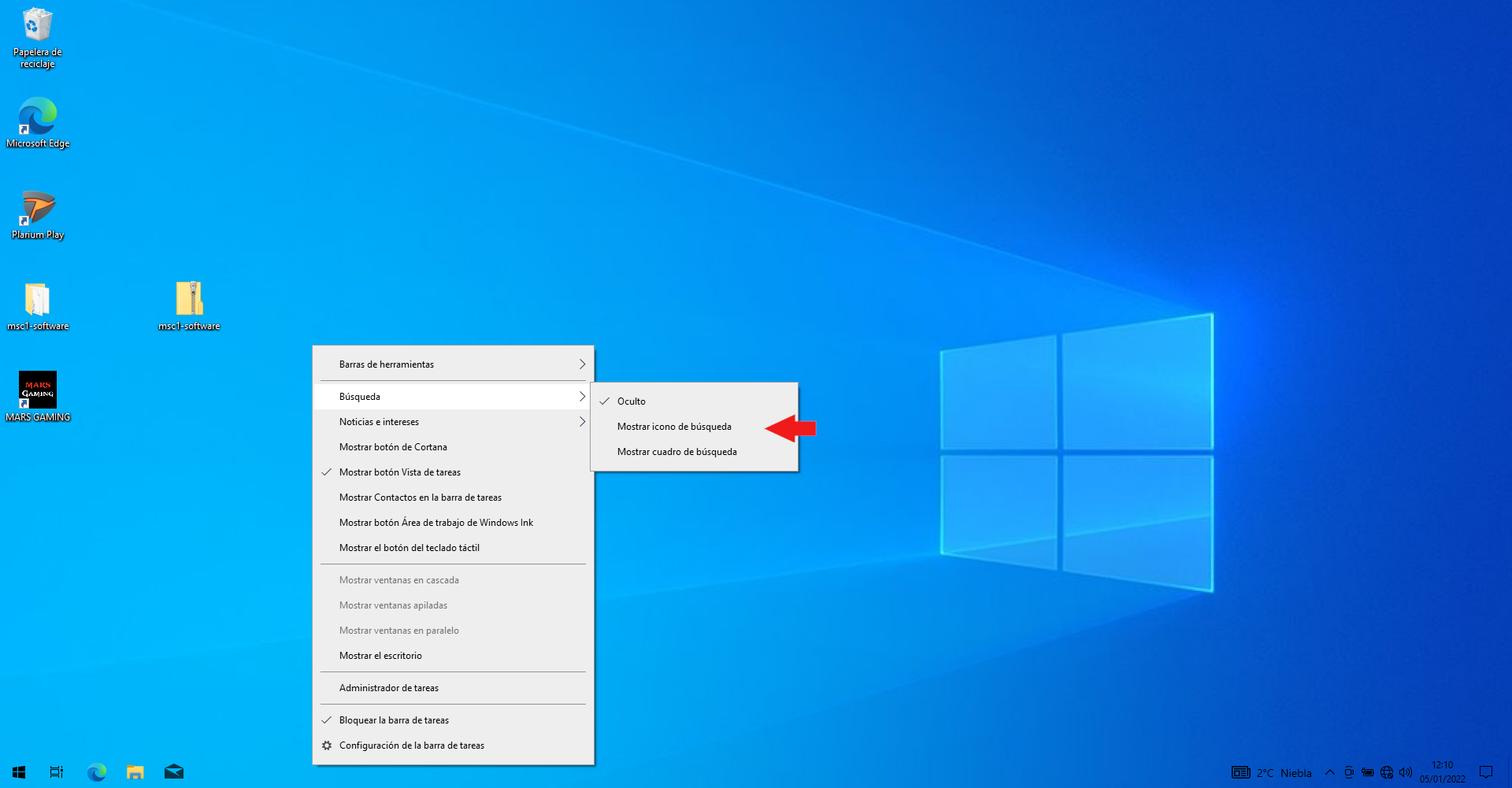Viewport: 1512px width, 788px height.
Task: Launch Edge from the taskbar
Action: pyautogui.click(x=97, y=772)
